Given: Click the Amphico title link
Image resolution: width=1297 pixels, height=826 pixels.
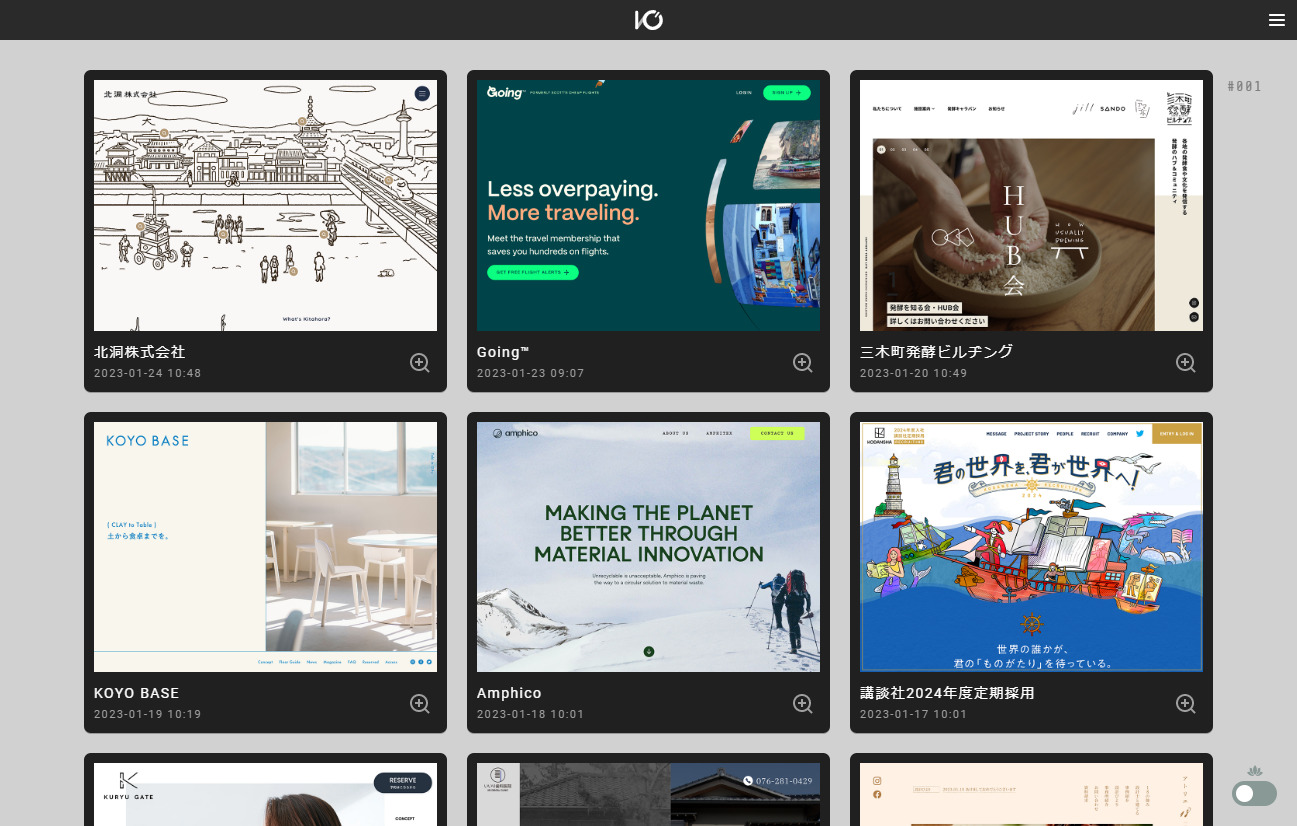Looking at the screenshot, I should click(509, 693).
